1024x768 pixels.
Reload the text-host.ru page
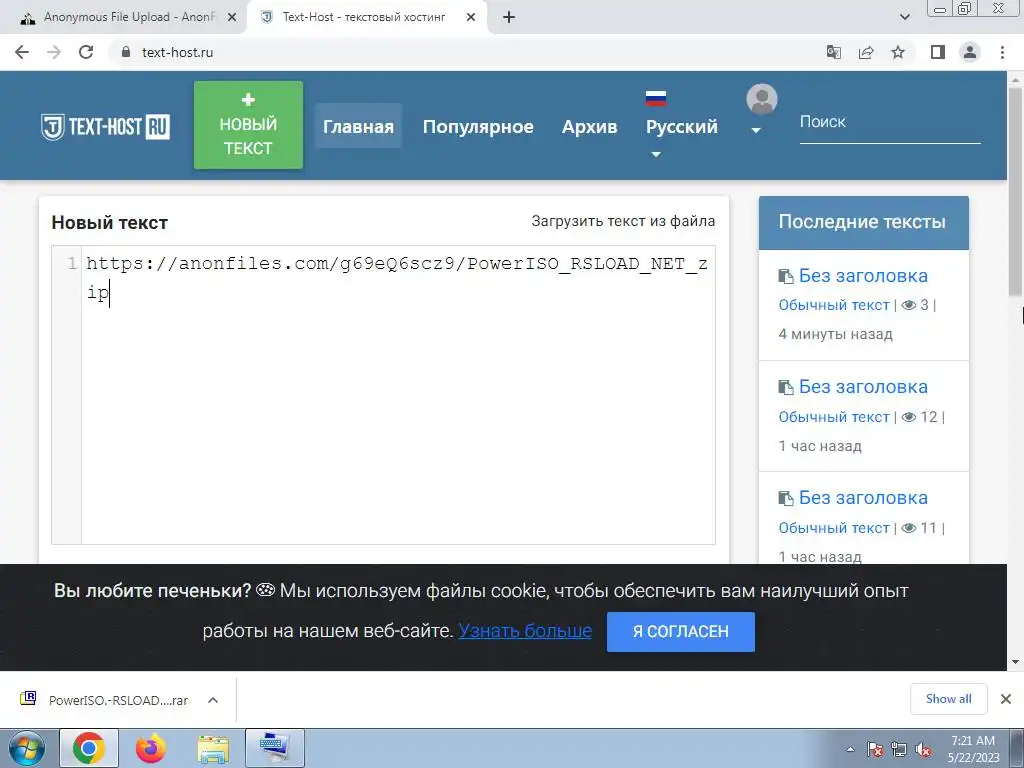coord(86,52)
